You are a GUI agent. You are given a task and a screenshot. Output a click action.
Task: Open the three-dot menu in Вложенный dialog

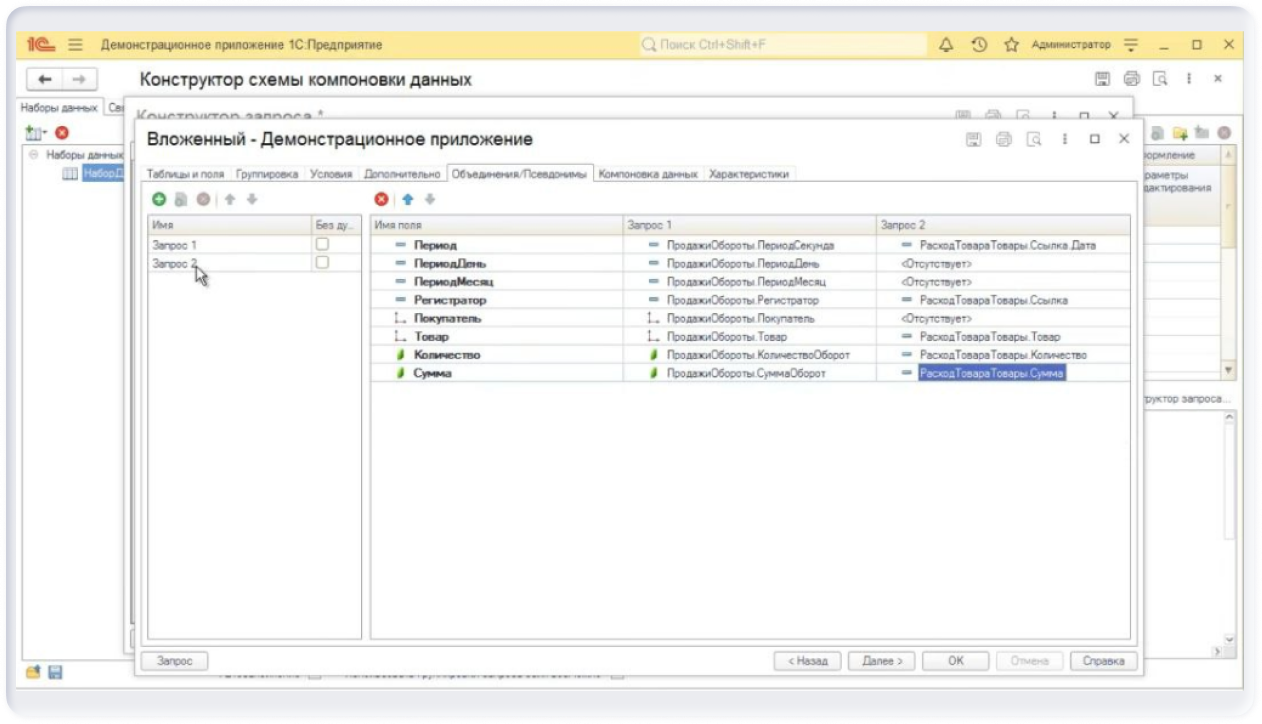[1065, 139]
